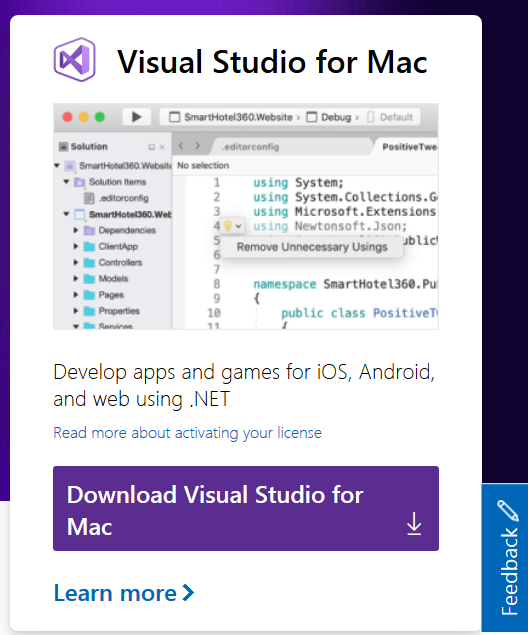Image resolution: width=528 pixels, height=635 pixels.
Task: Collapse the Solution Items node
Action: [x=66, y=182]
